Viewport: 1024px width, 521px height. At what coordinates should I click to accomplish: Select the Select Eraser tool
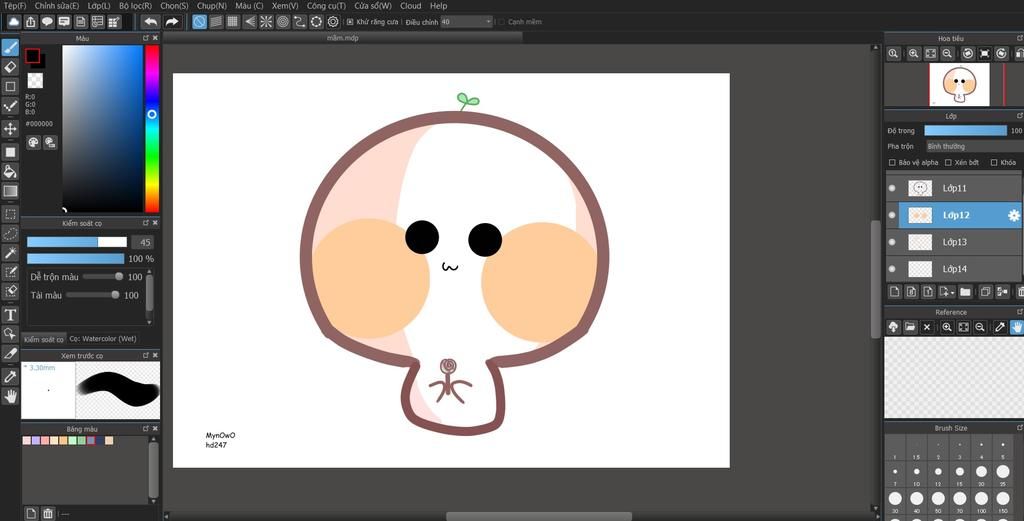pyautogui.click(x=10, y=291)
